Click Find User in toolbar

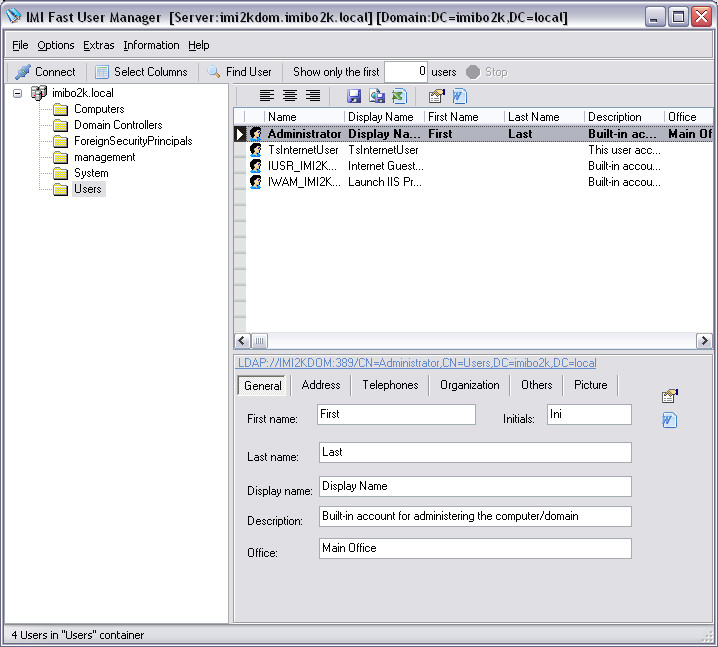(x=239, y=72)
